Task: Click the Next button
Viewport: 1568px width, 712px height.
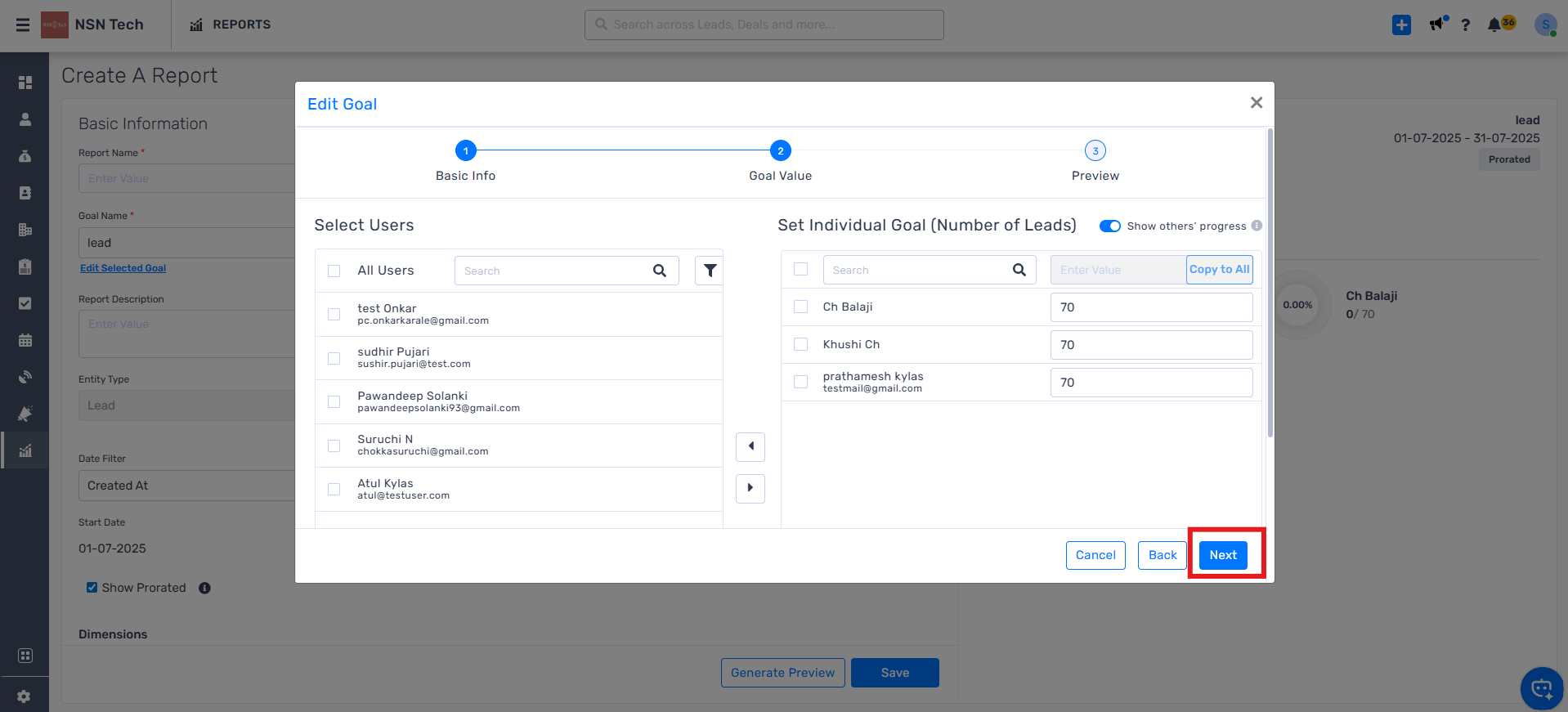Action: point(1223,555)
